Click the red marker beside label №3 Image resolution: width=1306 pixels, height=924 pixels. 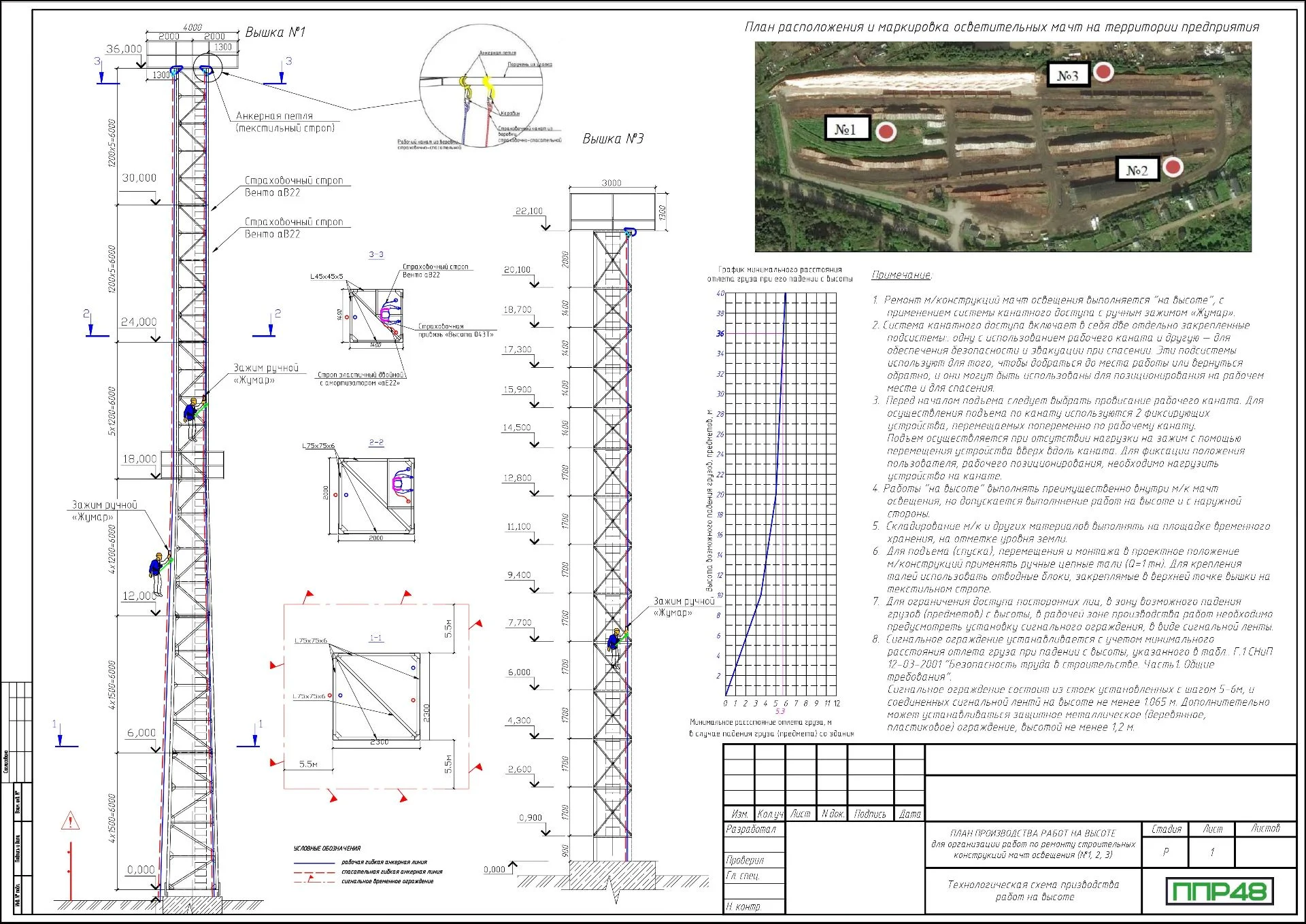pos(1103,71)
